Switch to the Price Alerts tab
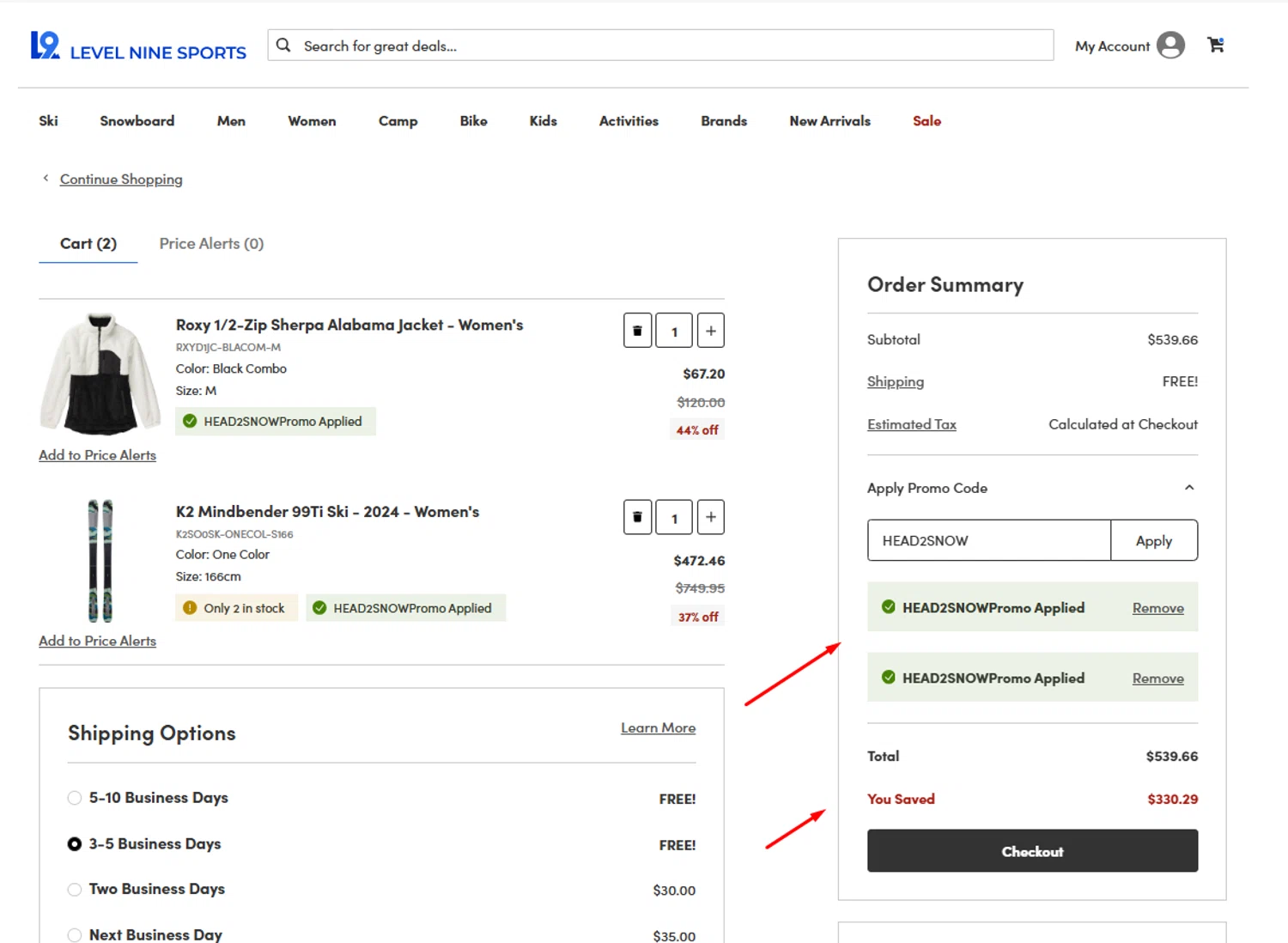Screen dimensions: 1288x943 point(211,244)
